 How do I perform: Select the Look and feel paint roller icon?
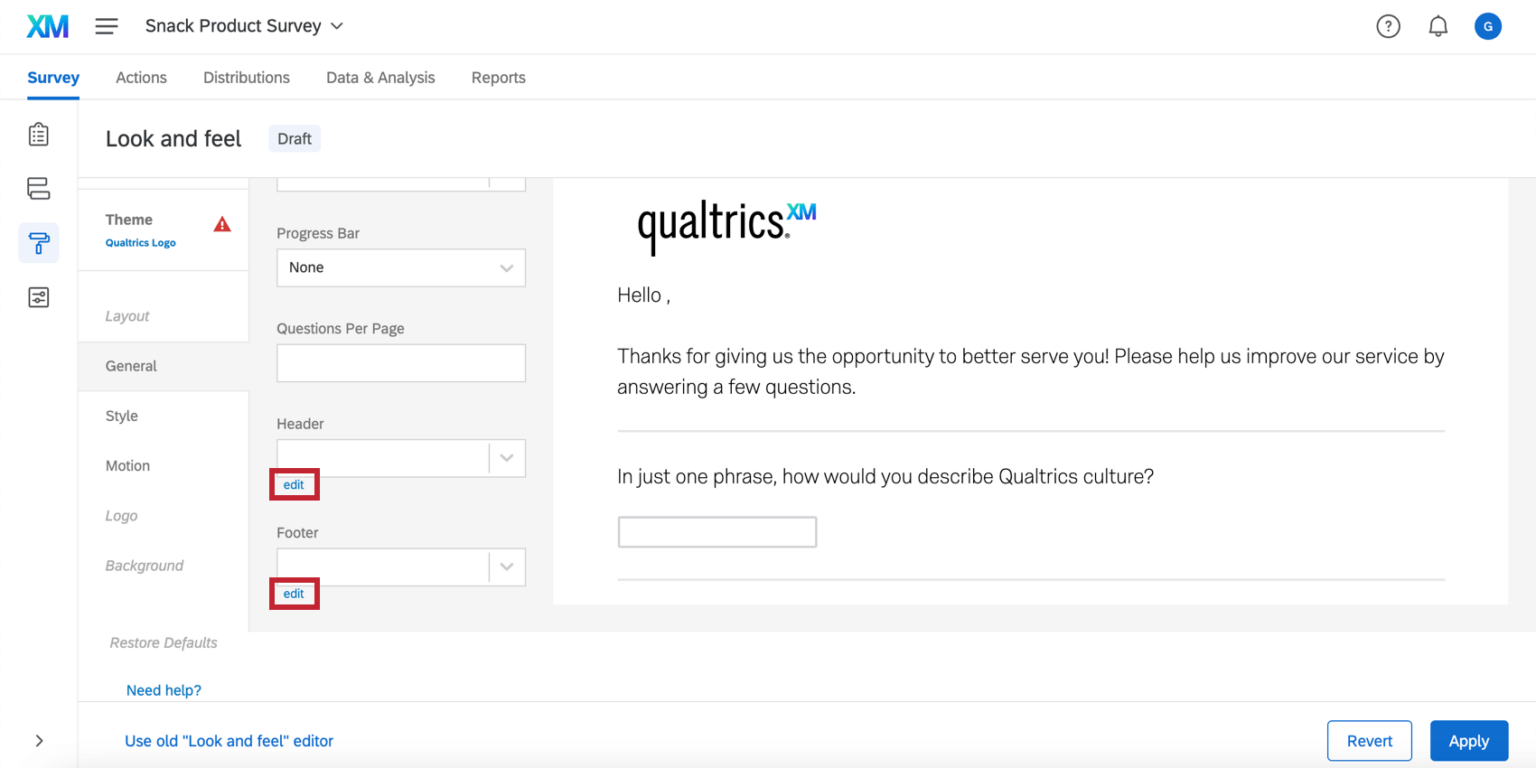tap(38, 243)
